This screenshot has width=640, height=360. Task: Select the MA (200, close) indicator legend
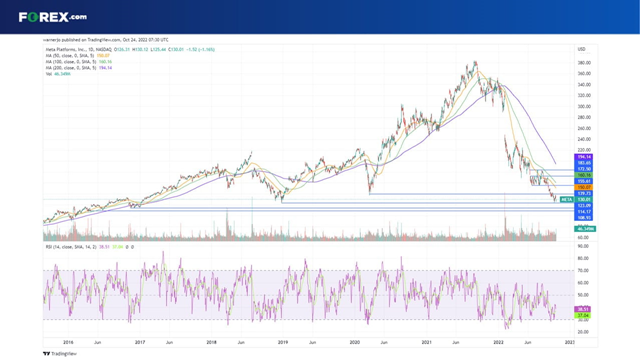(x=78, y=68)
